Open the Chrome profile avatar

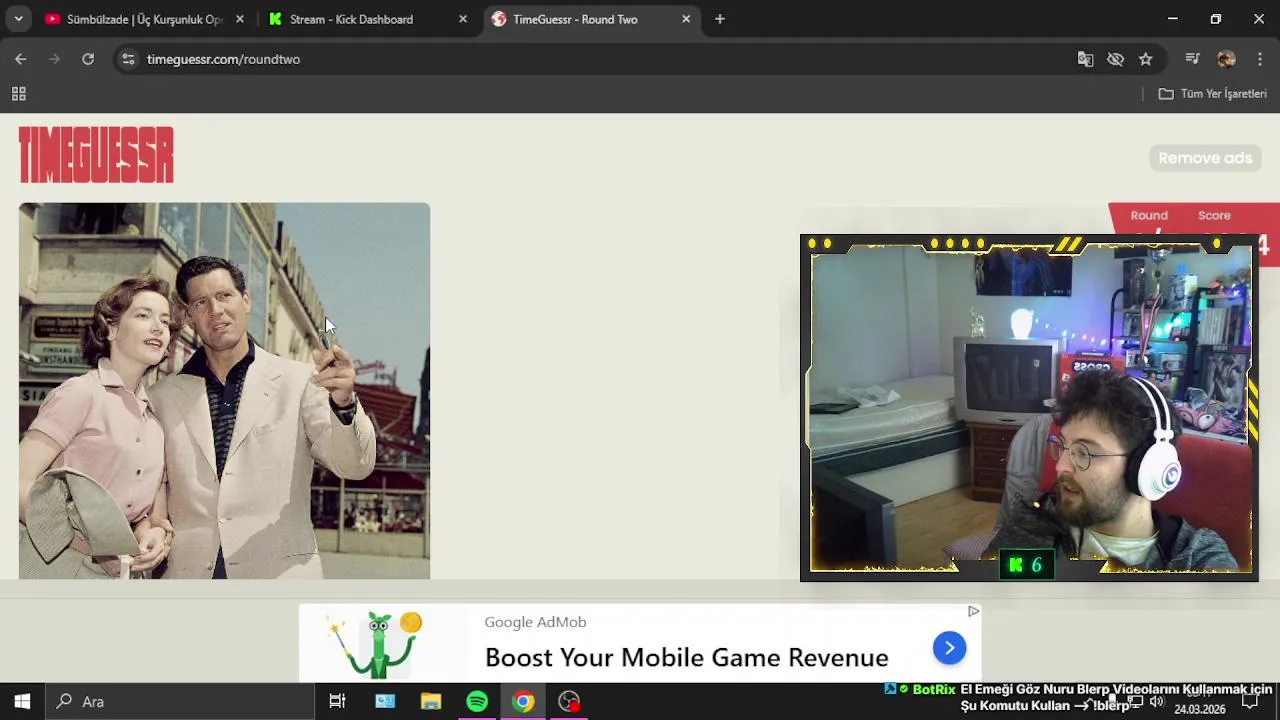(1226, 59)
